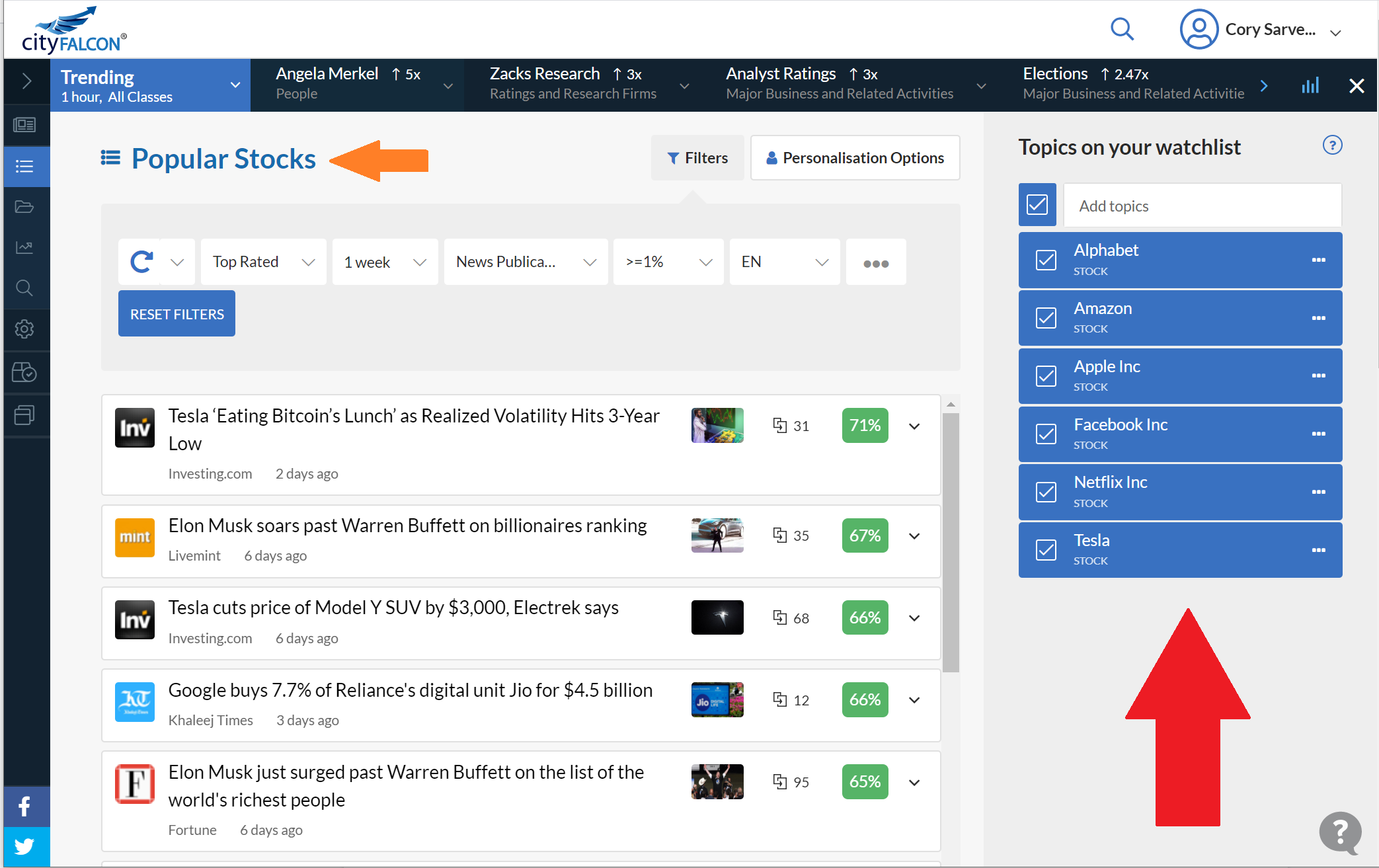
Task: Open the refresh interval dropdown arrow
Action: click(177, 262)
